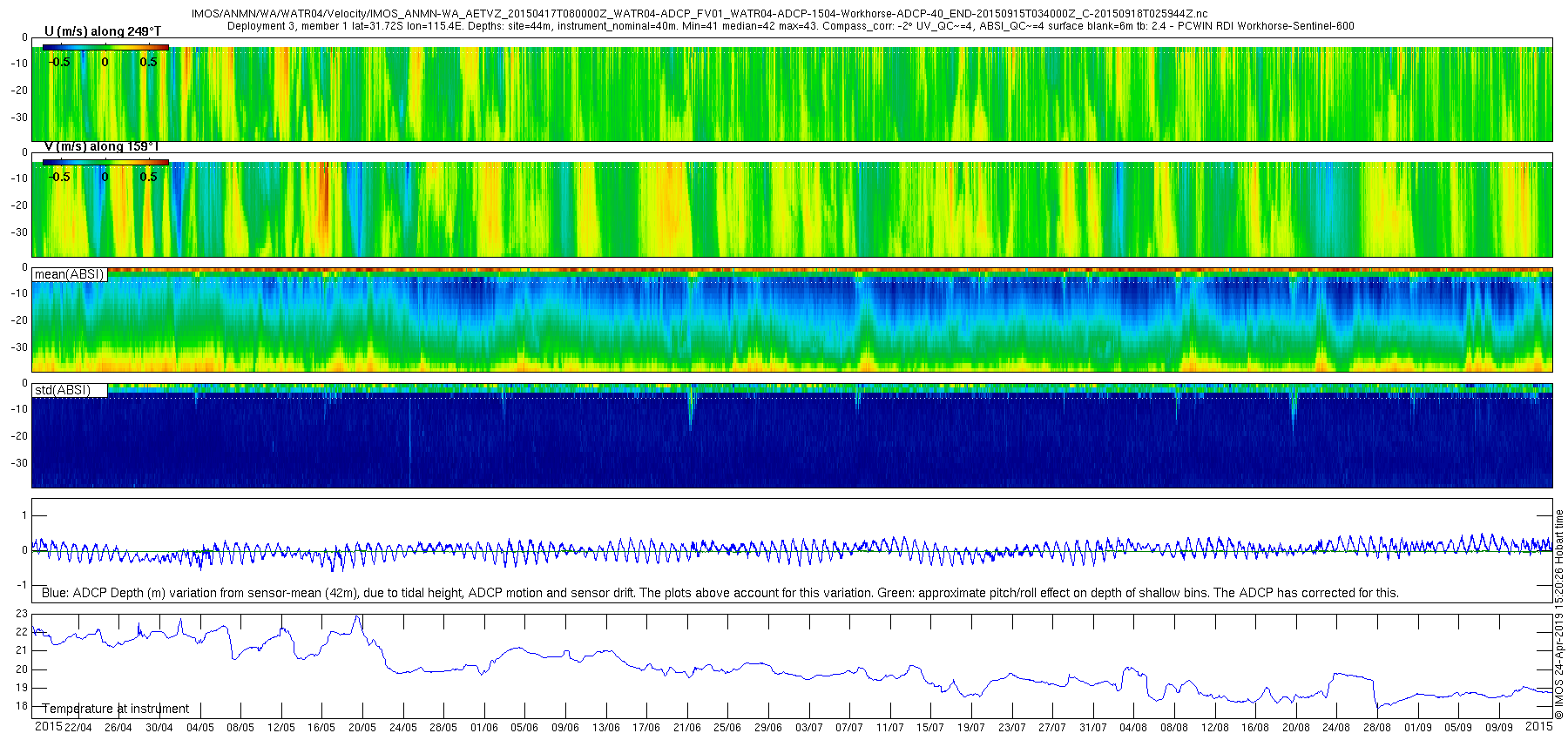1568x740 pixels.
Task: Click the 13/06 date tick label
Action: 605,728
